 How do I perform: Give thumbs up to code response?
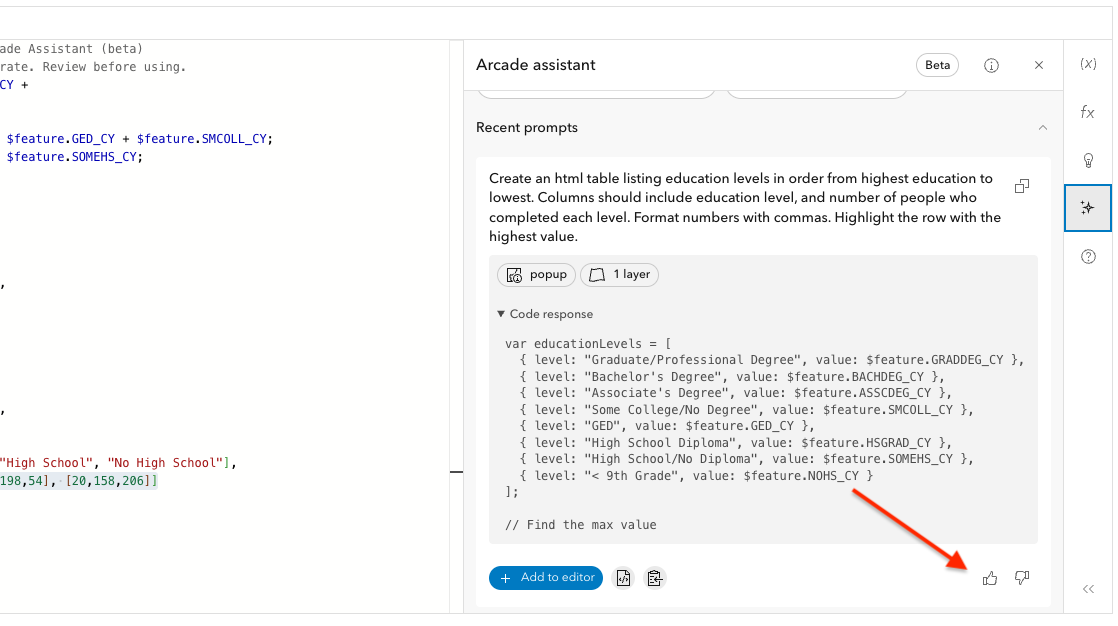click(990, 578)
